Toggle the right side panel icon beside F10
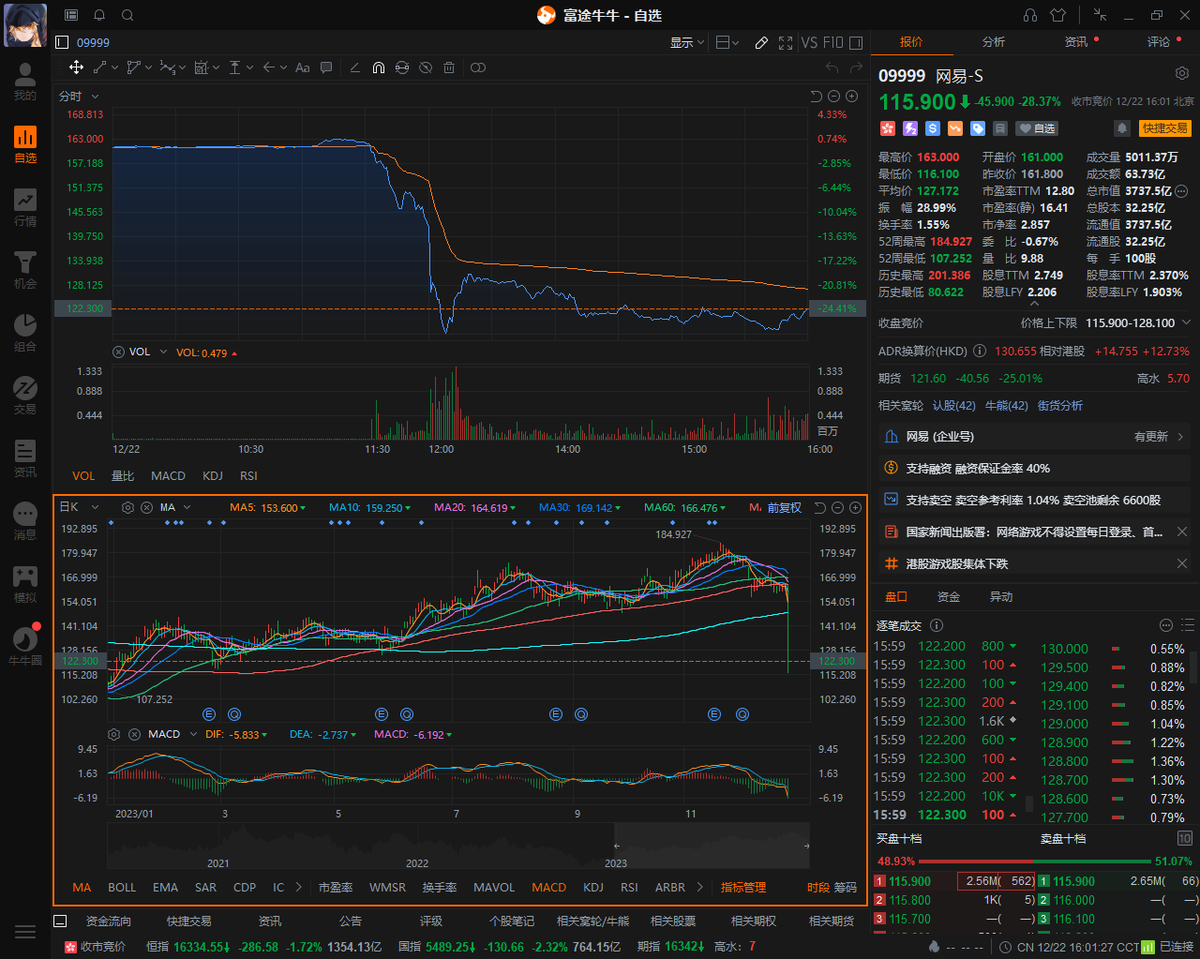 [858, 43]
